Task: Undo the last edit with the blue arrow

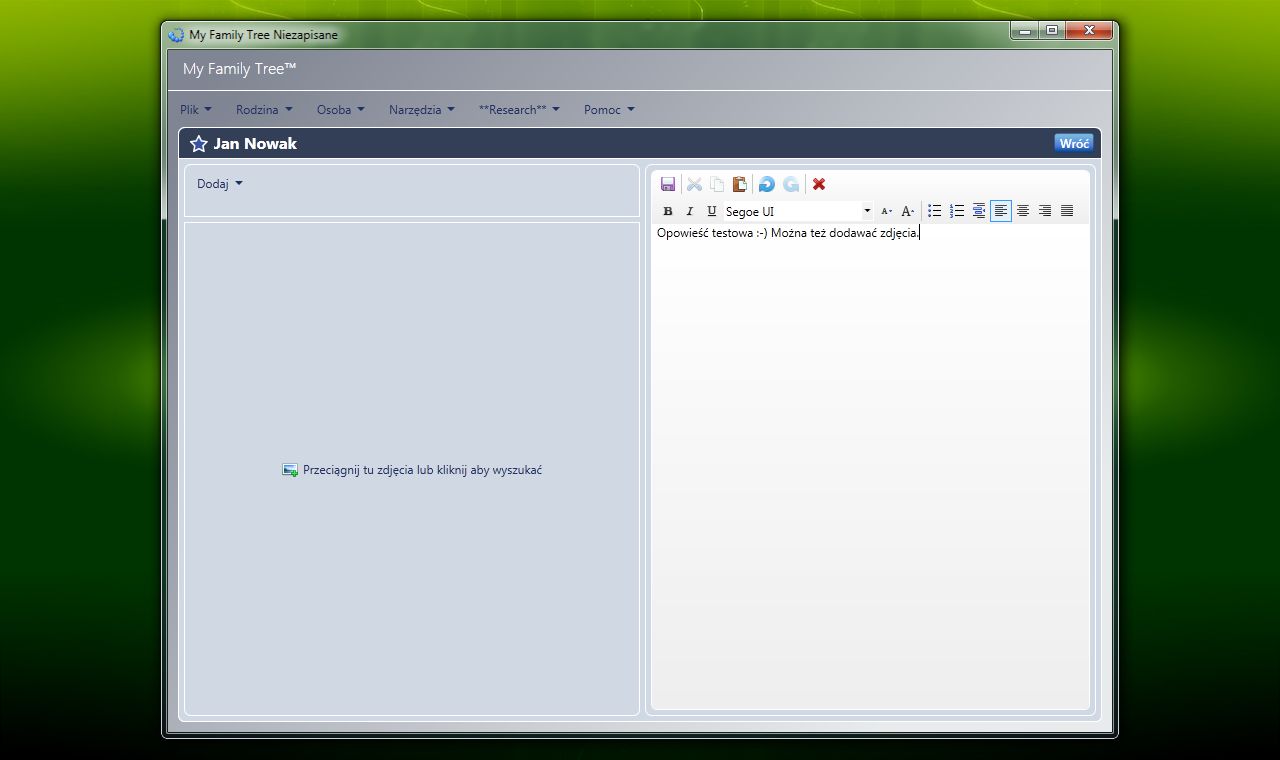Action: 767,184
